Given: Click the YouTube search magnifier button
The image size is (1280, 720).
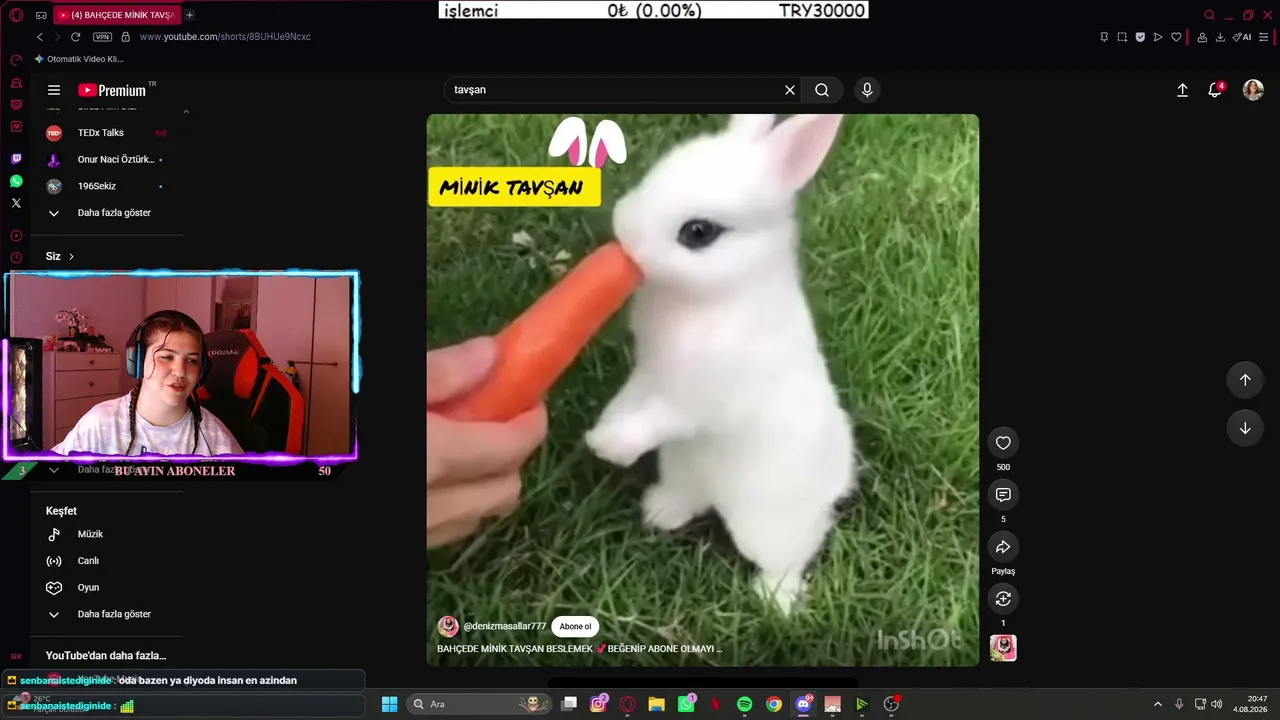Looking at the screenshot, I should click(822, 90).
